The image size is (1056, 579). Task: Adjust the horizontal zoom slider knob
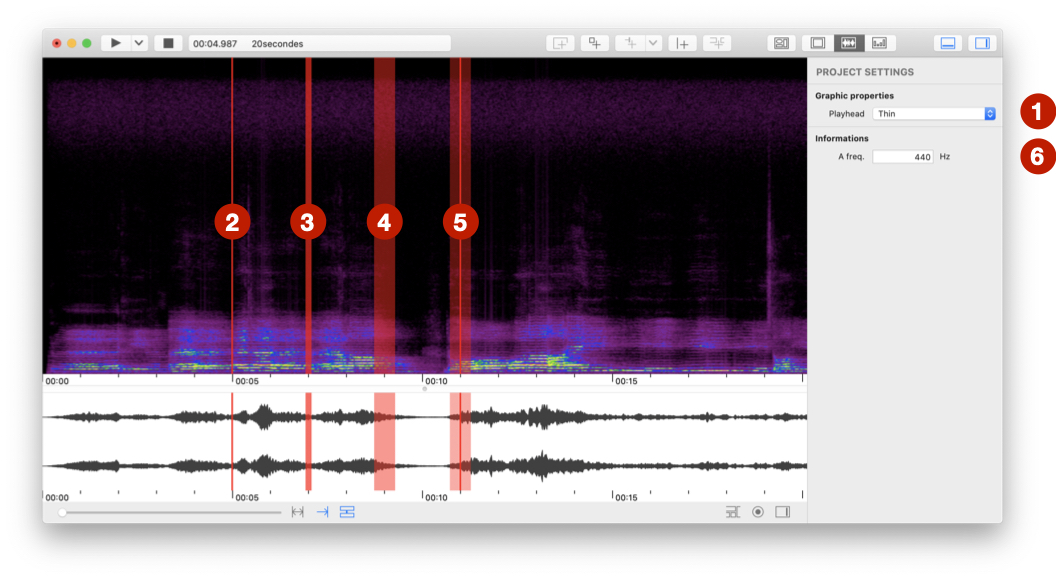pyautogui.click(x=62, y=513)
